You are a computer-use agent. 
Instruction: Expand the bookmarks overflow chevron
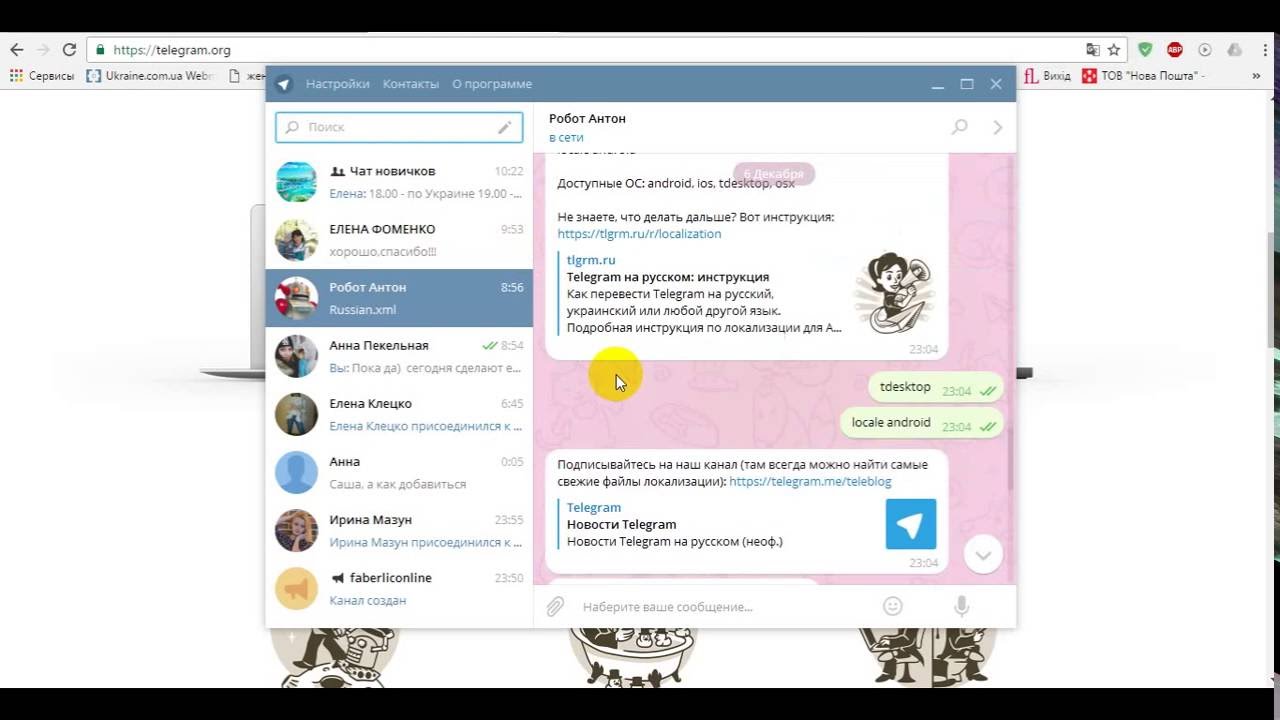tap(1257, 75)
